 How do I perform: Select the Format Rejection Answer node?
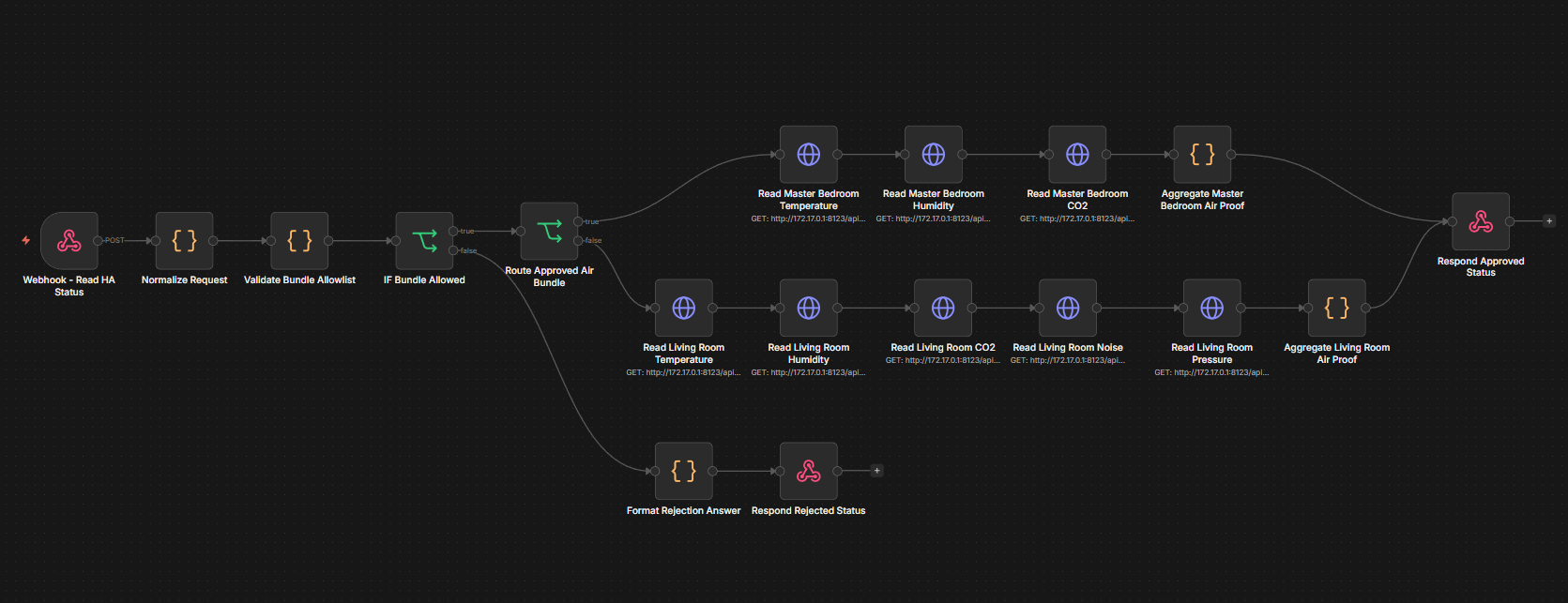pos(684,472)
